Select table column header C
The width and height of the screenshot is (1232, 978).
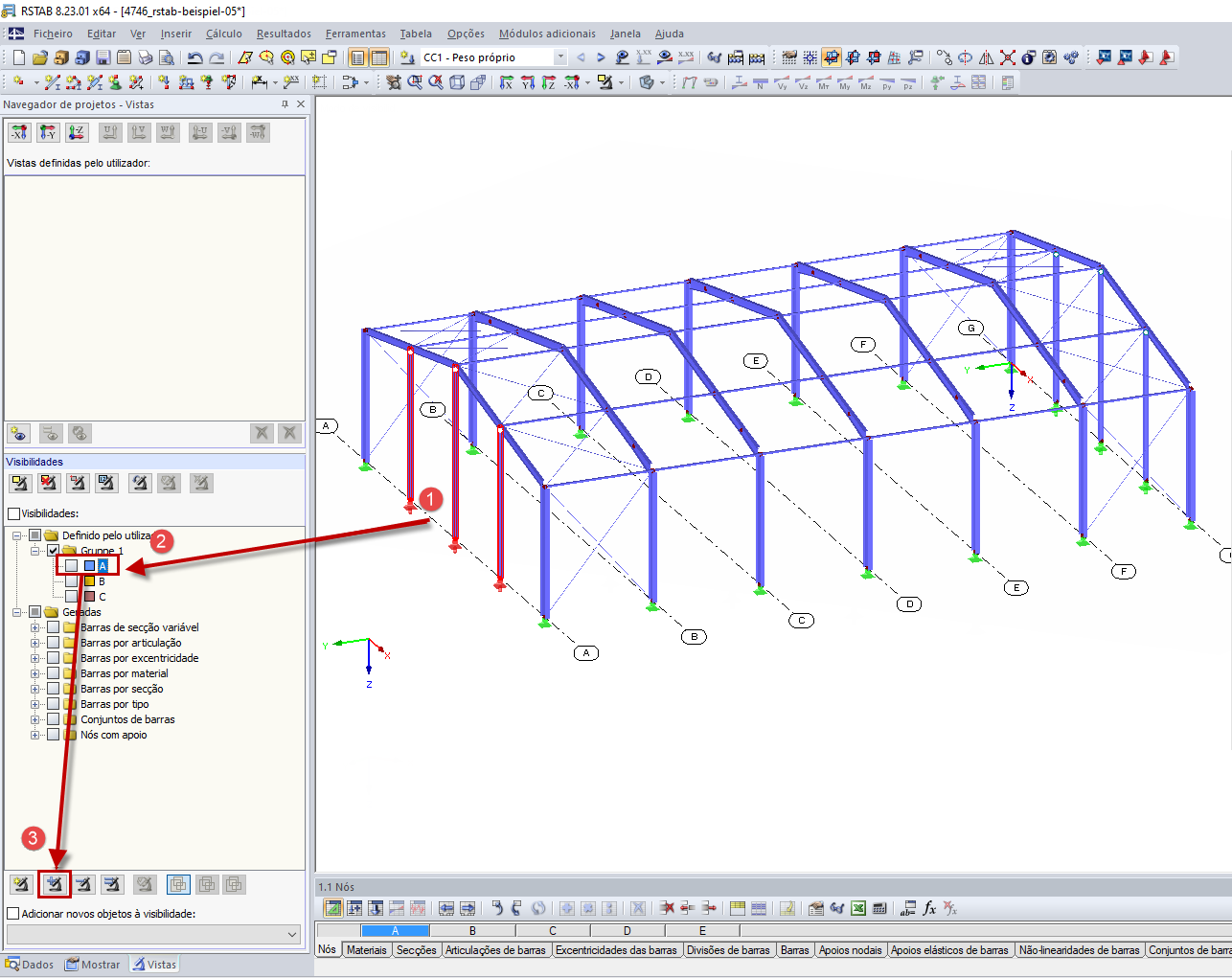(553, 930)
